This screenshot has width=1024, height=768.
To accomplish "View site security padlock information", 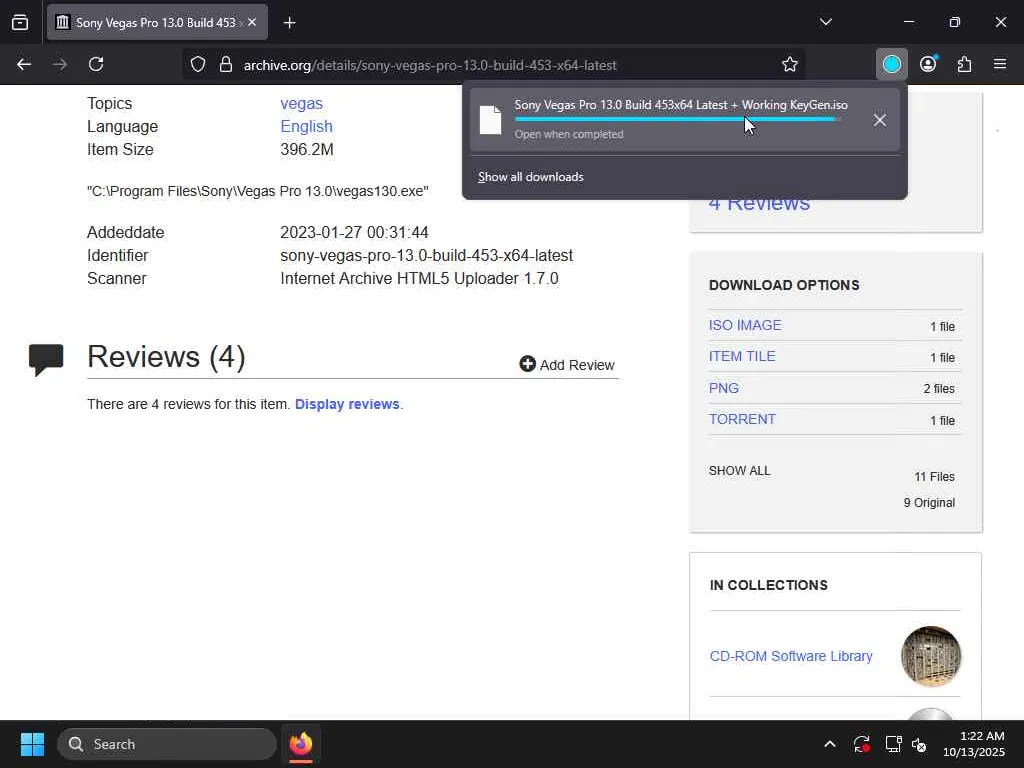I will click(x=226, y=64).
